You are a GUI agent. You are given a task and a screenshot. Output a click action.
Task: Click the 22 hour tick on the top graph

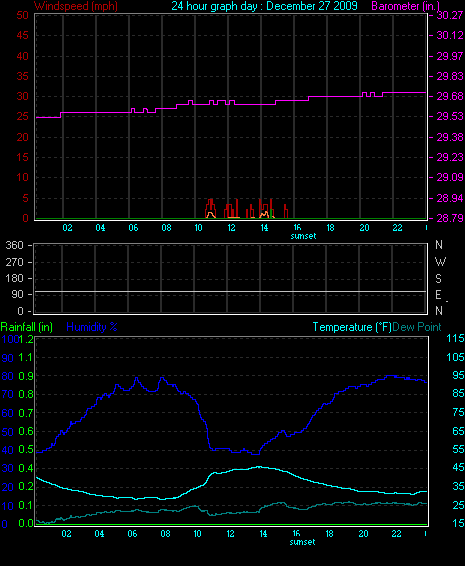[397, 228]
